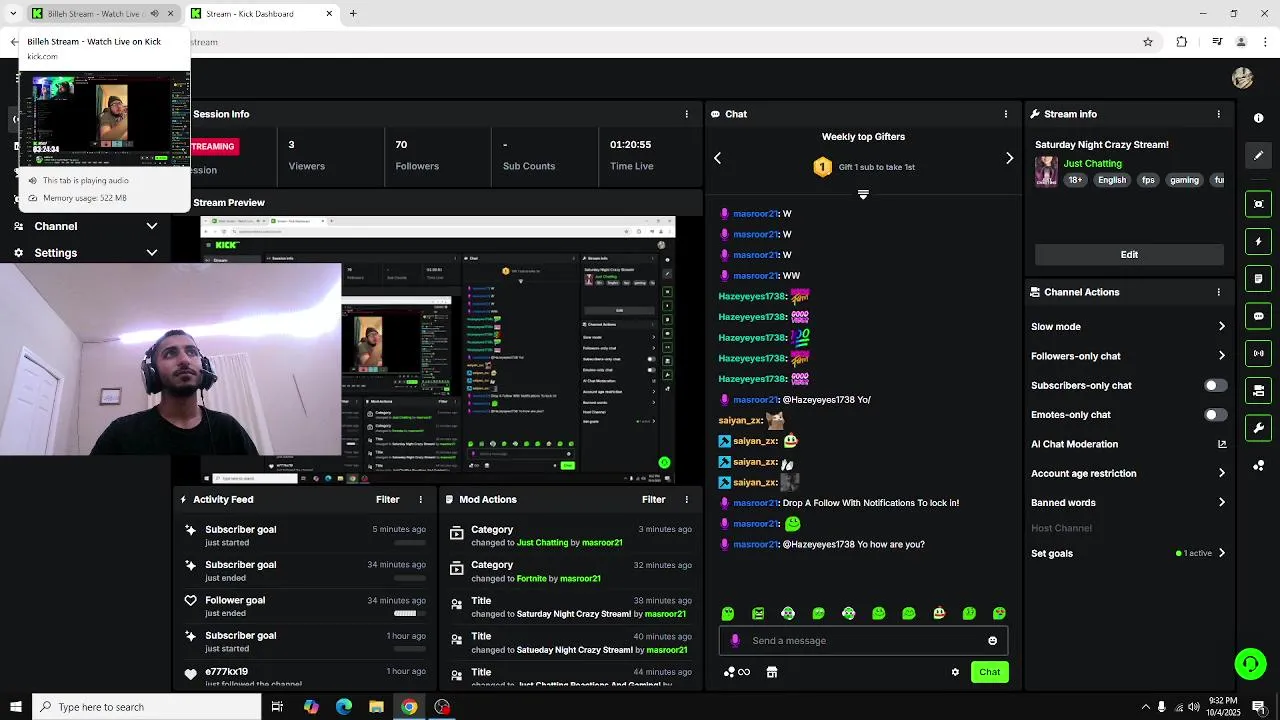1280x720 pixels.
Task: Toggle the stream preview panel icon in sidebar
Action: click(x=1258, y=204)
